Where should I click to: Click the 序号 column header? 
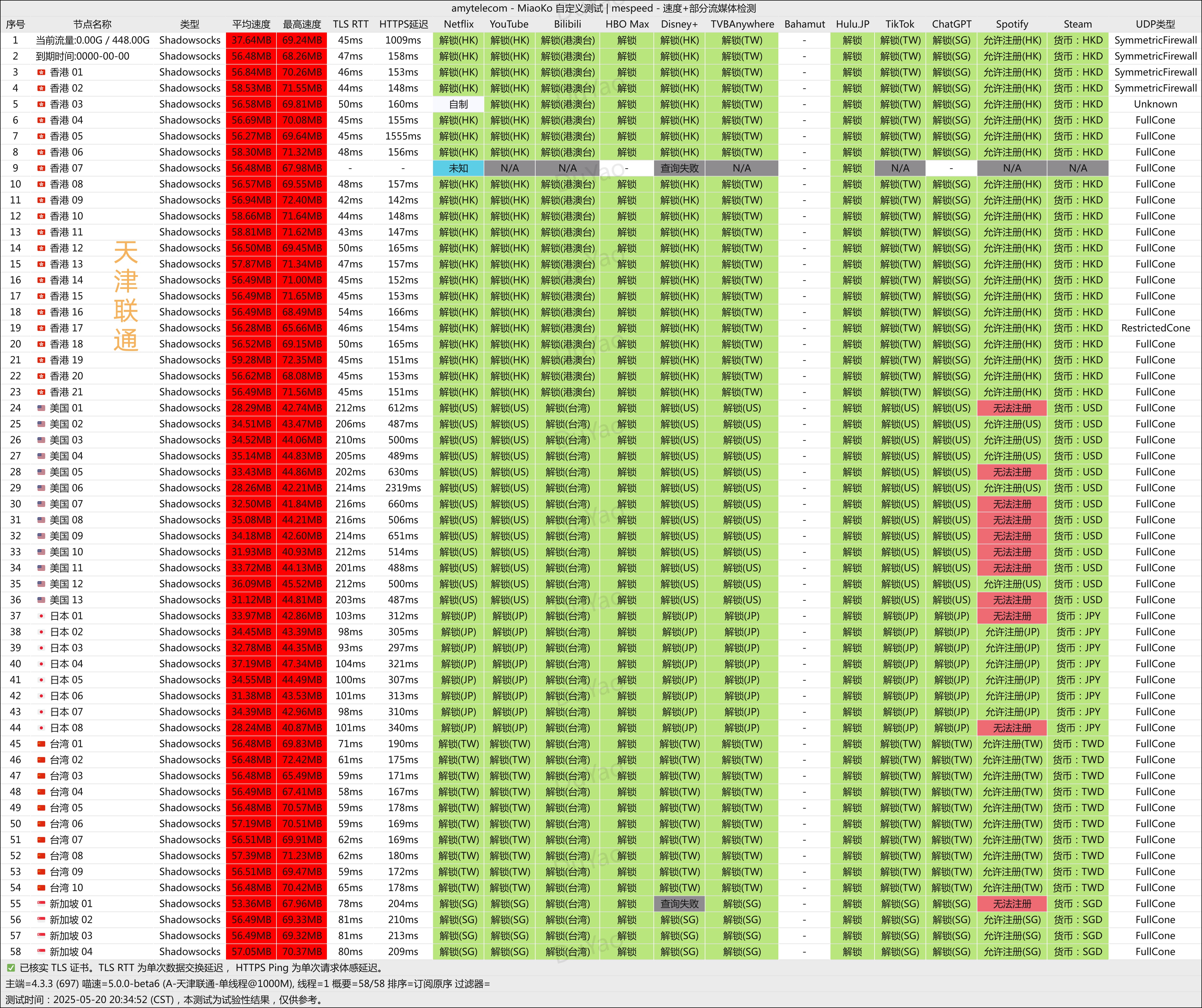15,24
